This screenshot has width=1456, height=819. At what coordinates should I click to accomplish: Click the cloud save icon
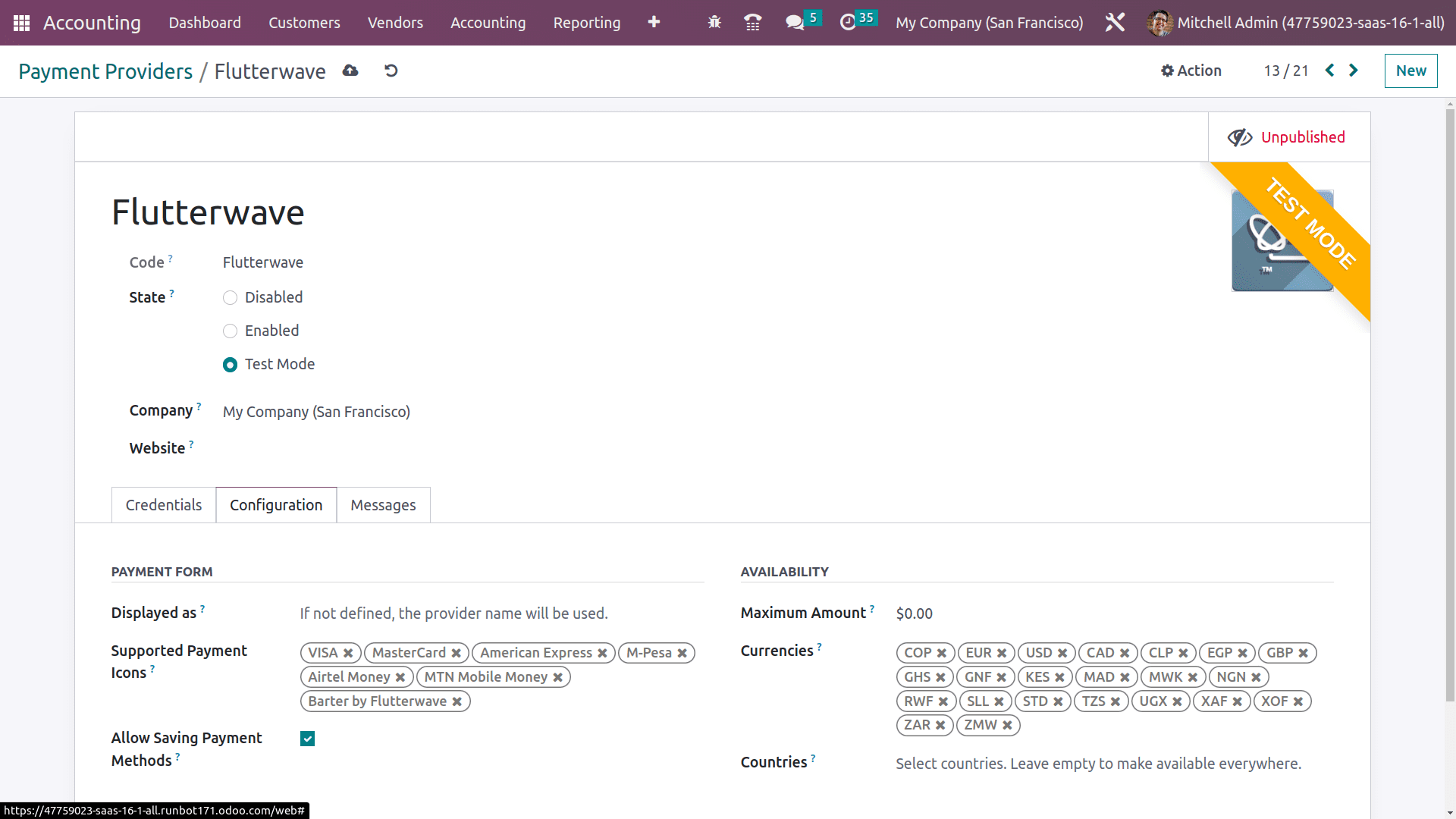pyautogui.click(x=350, y=71)
